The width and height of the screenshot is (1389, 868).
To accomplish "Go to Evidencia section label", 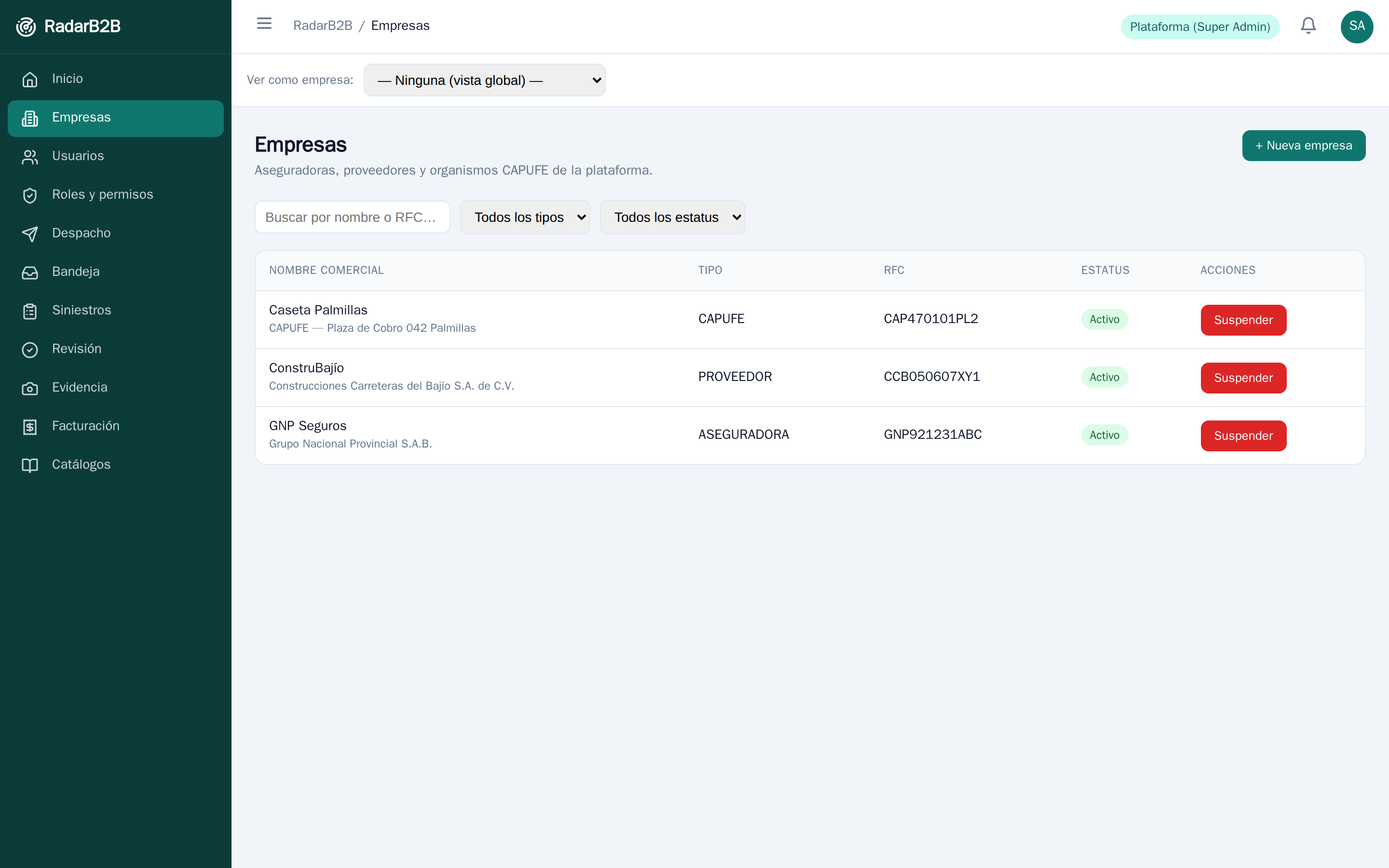I will (x=80, y=387).
